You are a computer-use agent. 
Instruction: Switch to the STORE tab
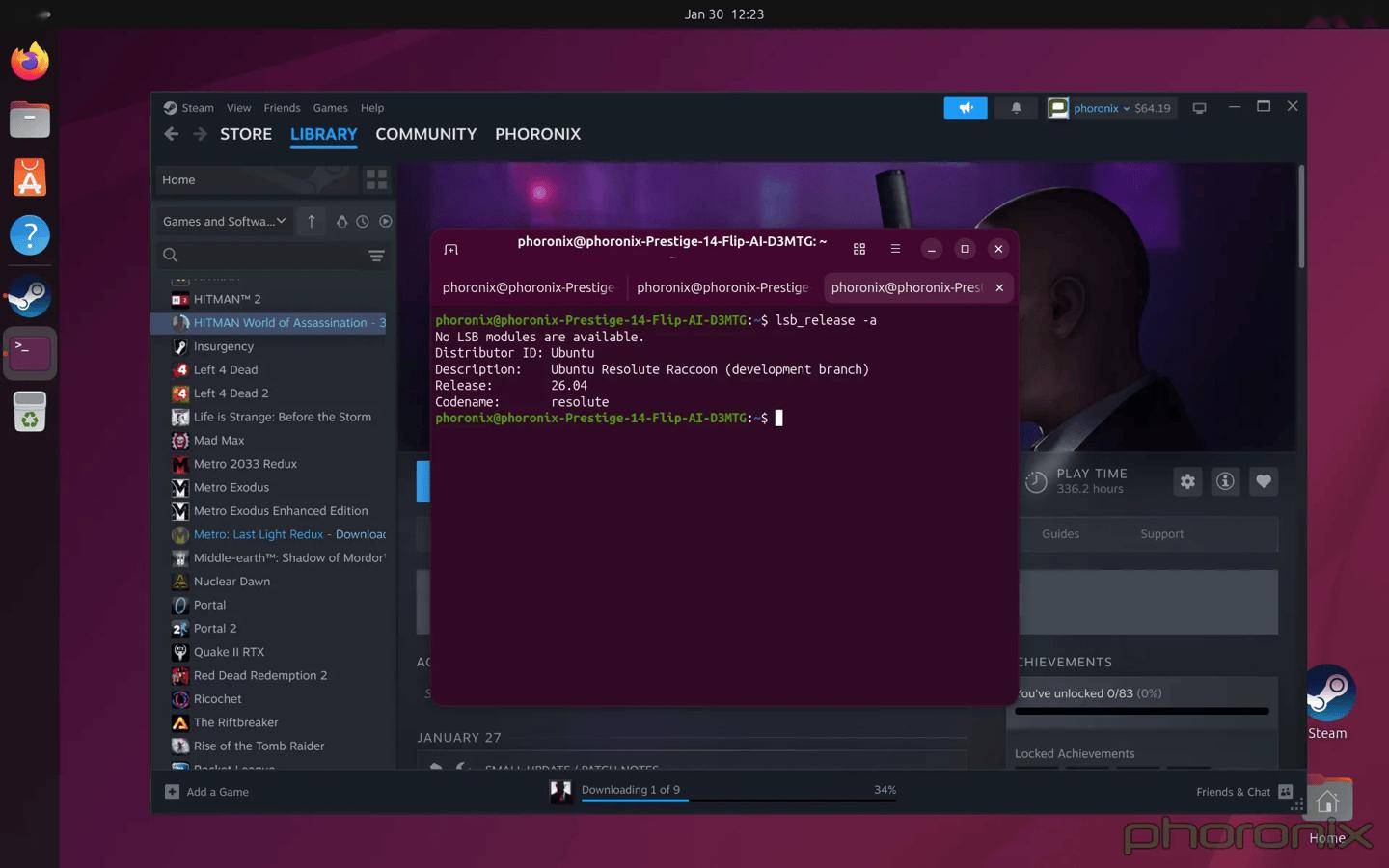point(245,134)
